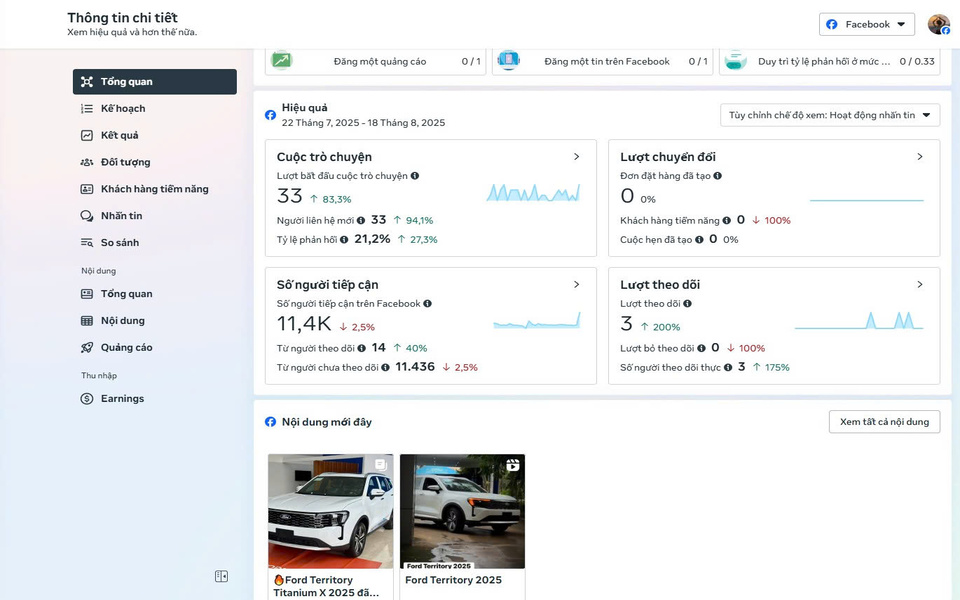Viewport: 960px width, 600px height.
Task: Expand the Lượt theo dõi card arrow
Action: pos(920,285)
